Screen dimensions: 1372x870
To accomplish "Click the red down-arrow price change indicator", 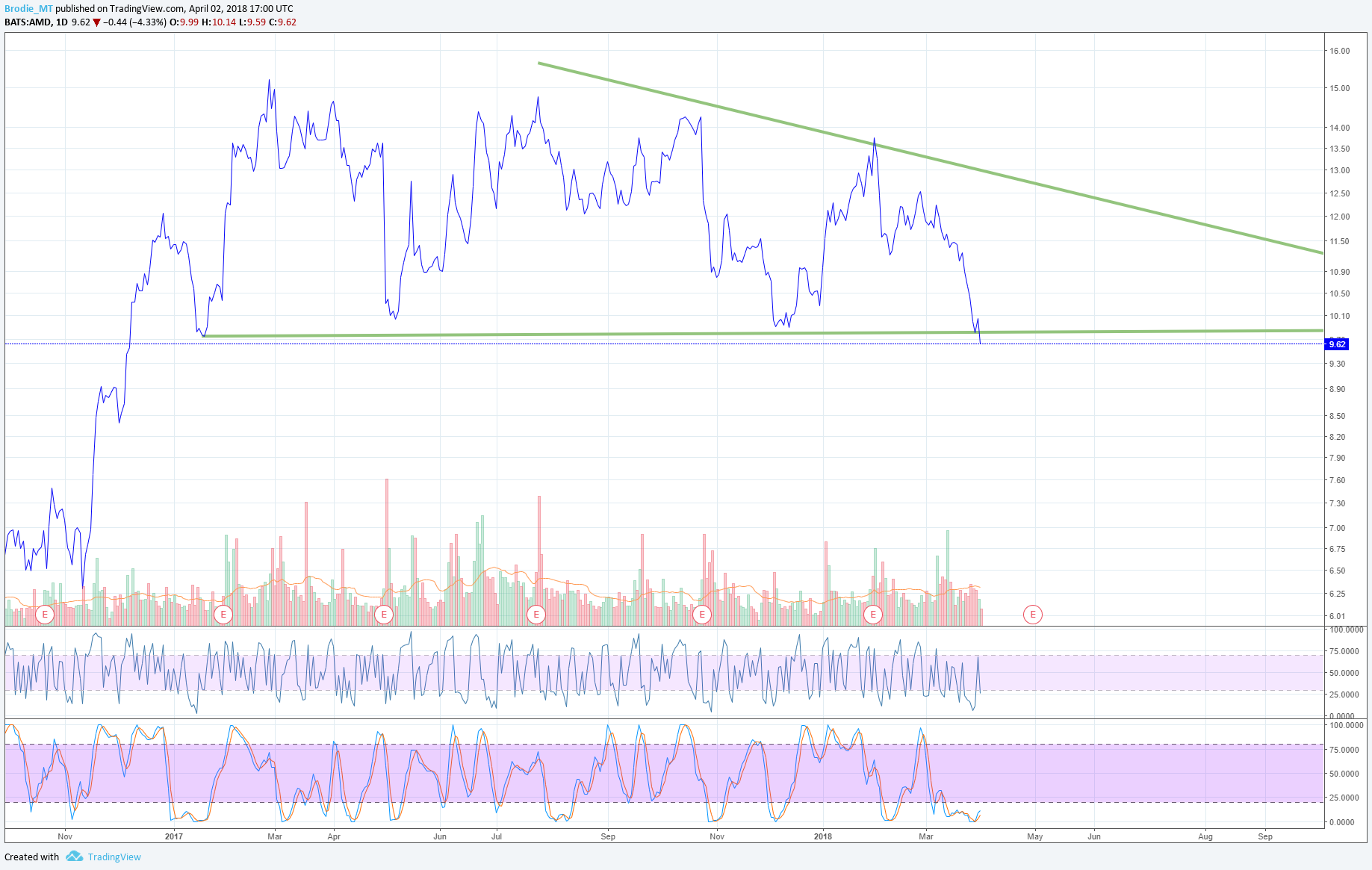I will point(96,22).
